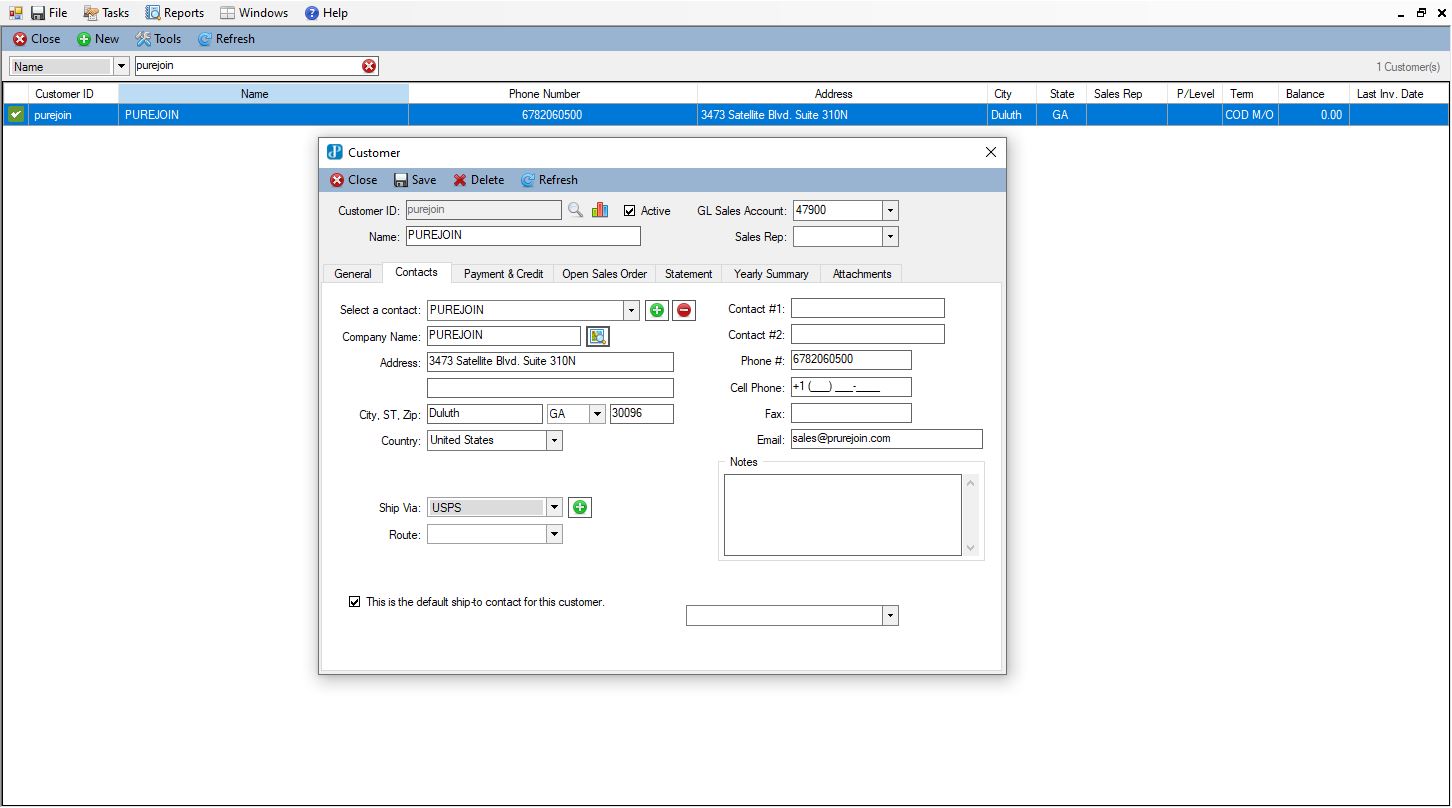Image resolution: width=1452 pixels, height=808 pixels.
Task: Refresh the customer list in main toolbar
Action: [x=226, y=39]
